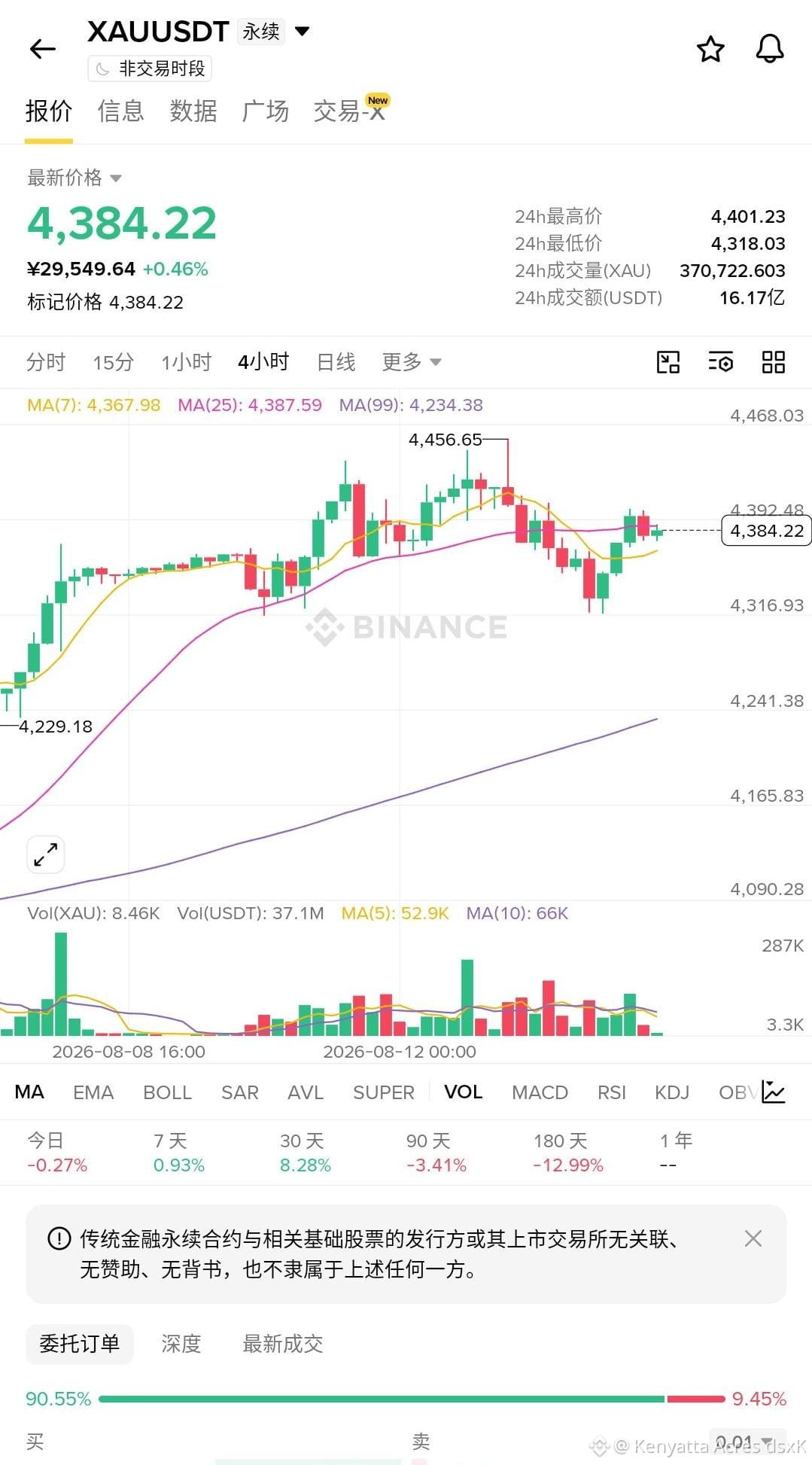Click the 24h最低价 value 4,318.03
This screenshot has height=1465, width=812.
coord(748,244)
